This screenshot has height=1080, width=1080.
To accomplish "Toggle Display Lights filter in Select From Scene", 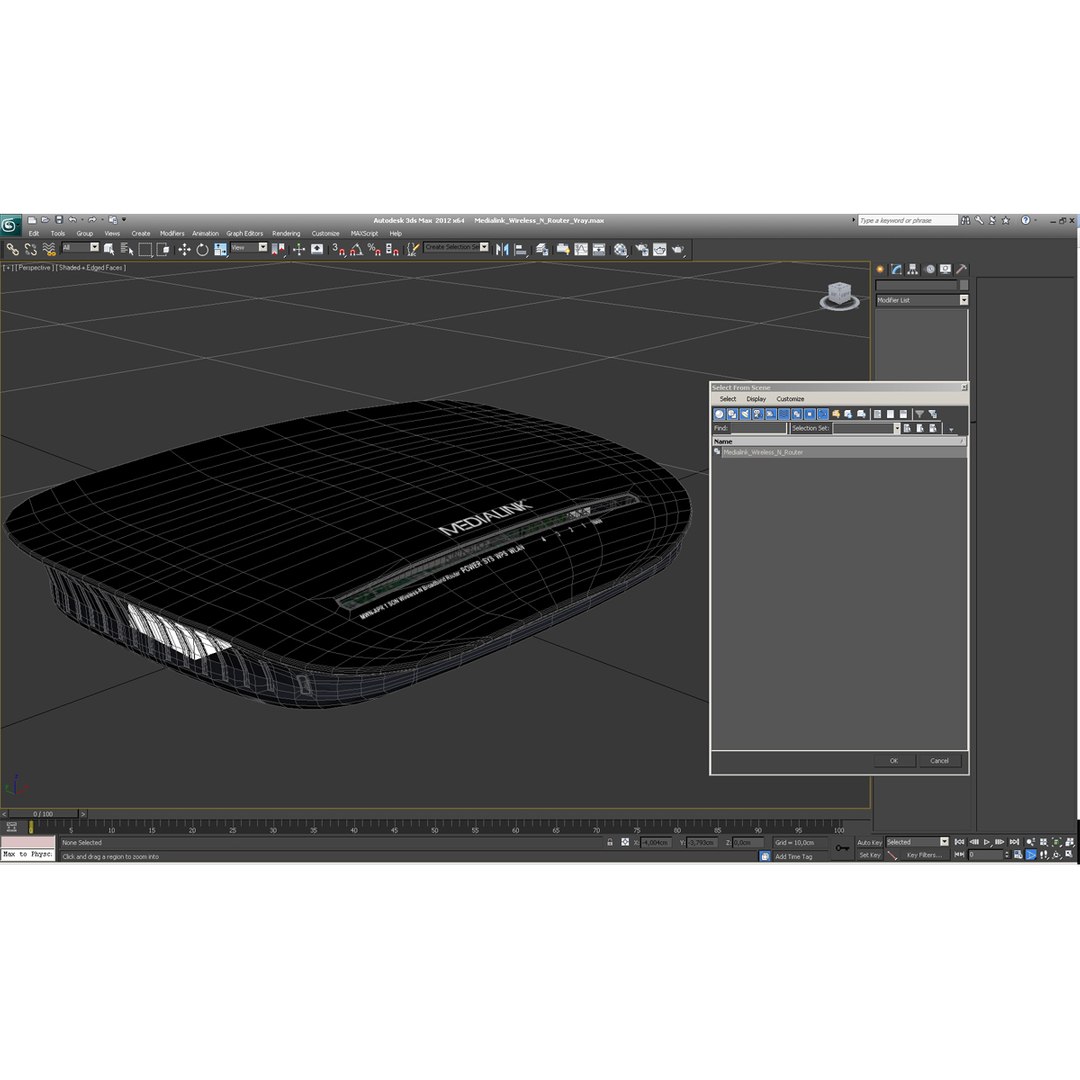I will pos(745,414).
